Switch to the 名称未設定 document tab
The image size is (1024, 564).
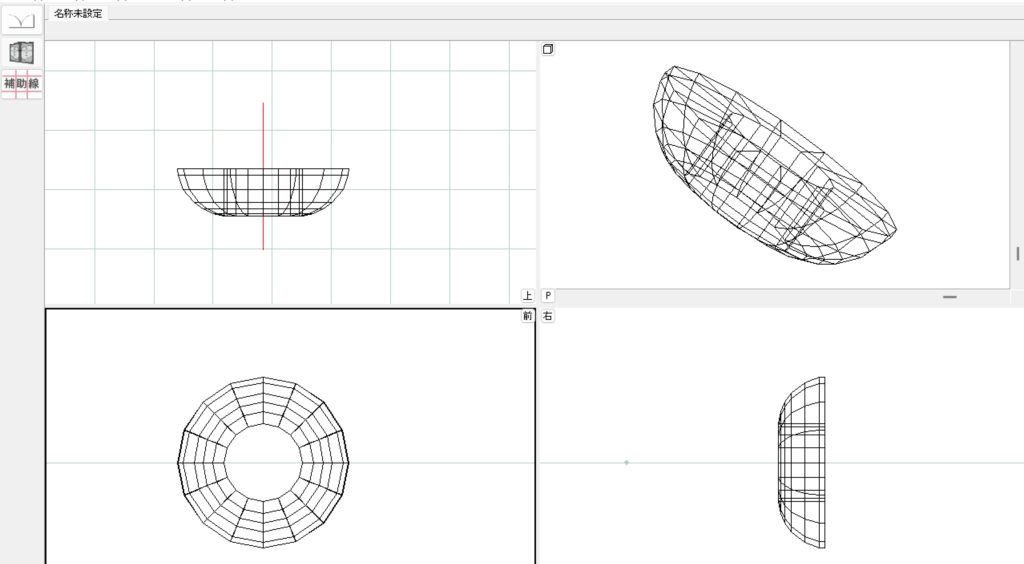point(78,13)
